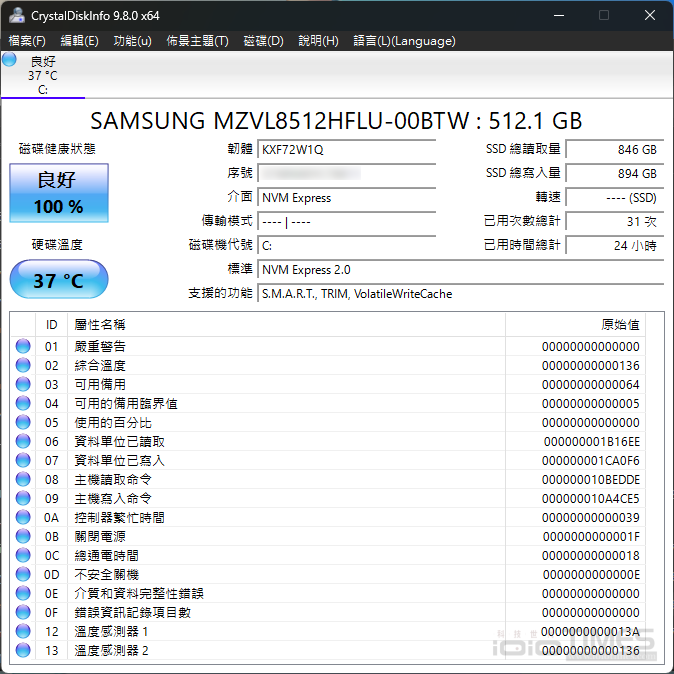Click the firmware field KXF72W1Q
Viewport: 674px width, 674px height.
[346, 150]
